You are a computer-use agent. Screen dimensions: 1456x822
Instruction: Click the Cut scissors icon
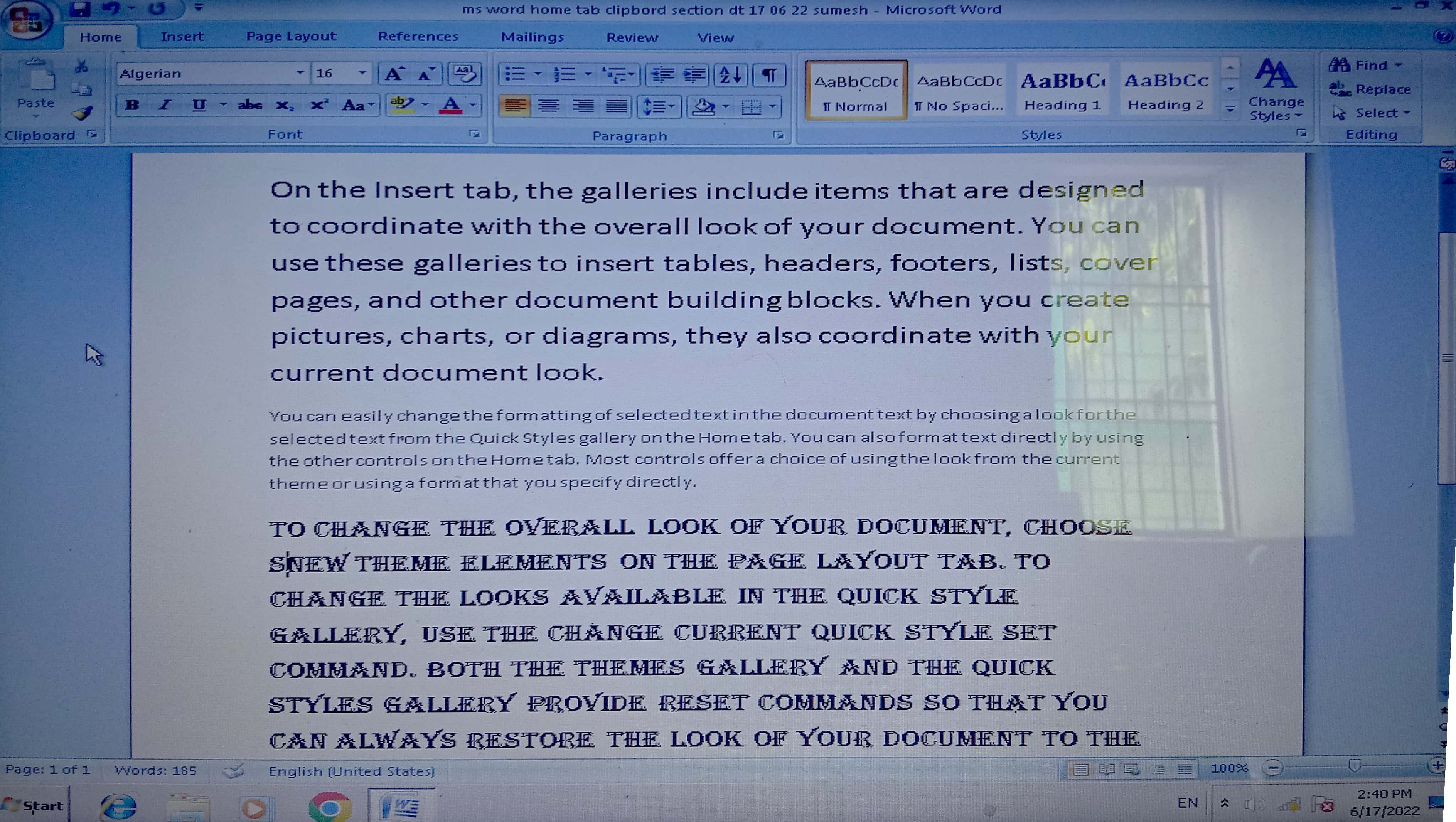point(81,67)
